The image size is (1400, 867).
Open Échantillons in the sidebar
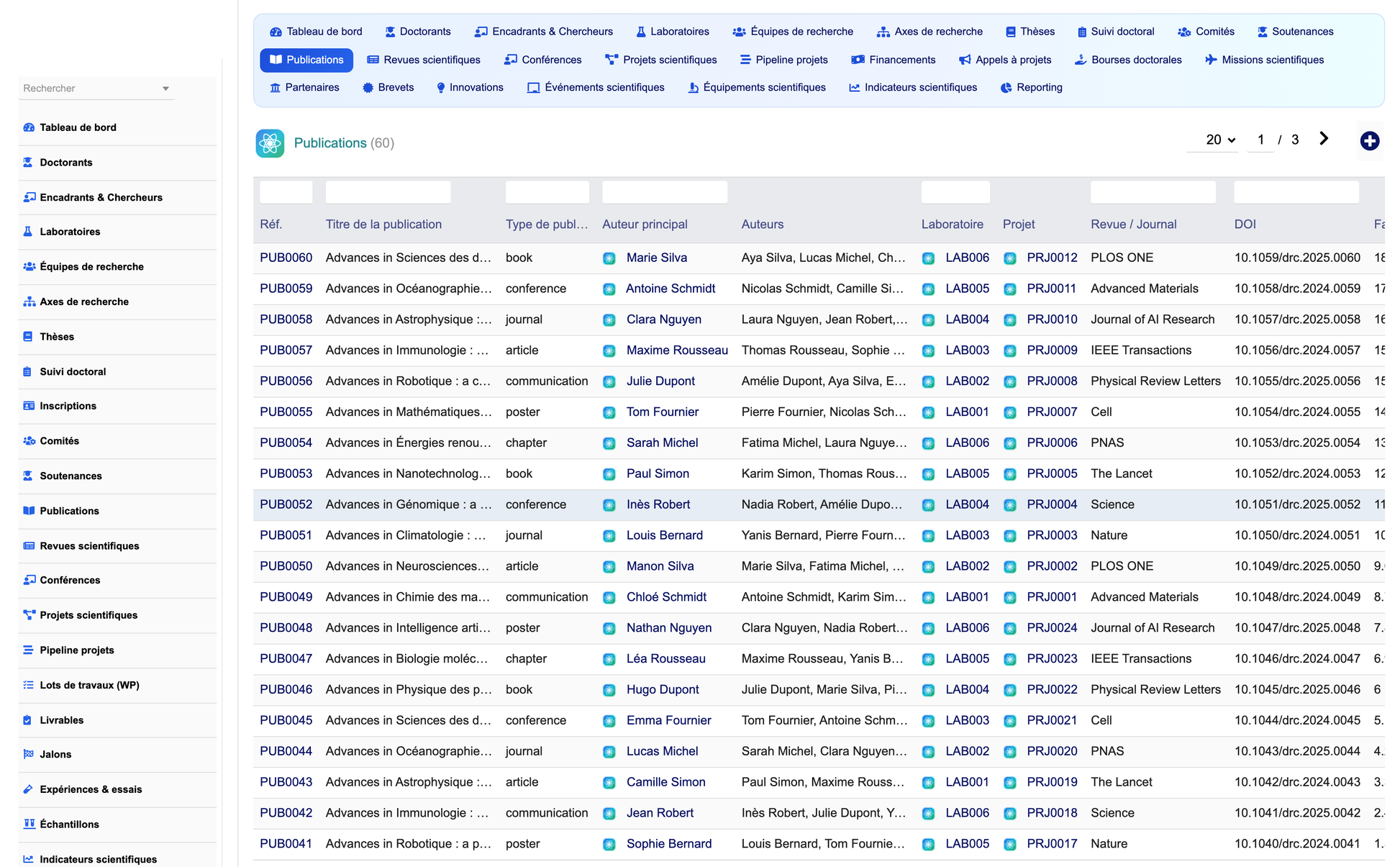coord(69,825)
